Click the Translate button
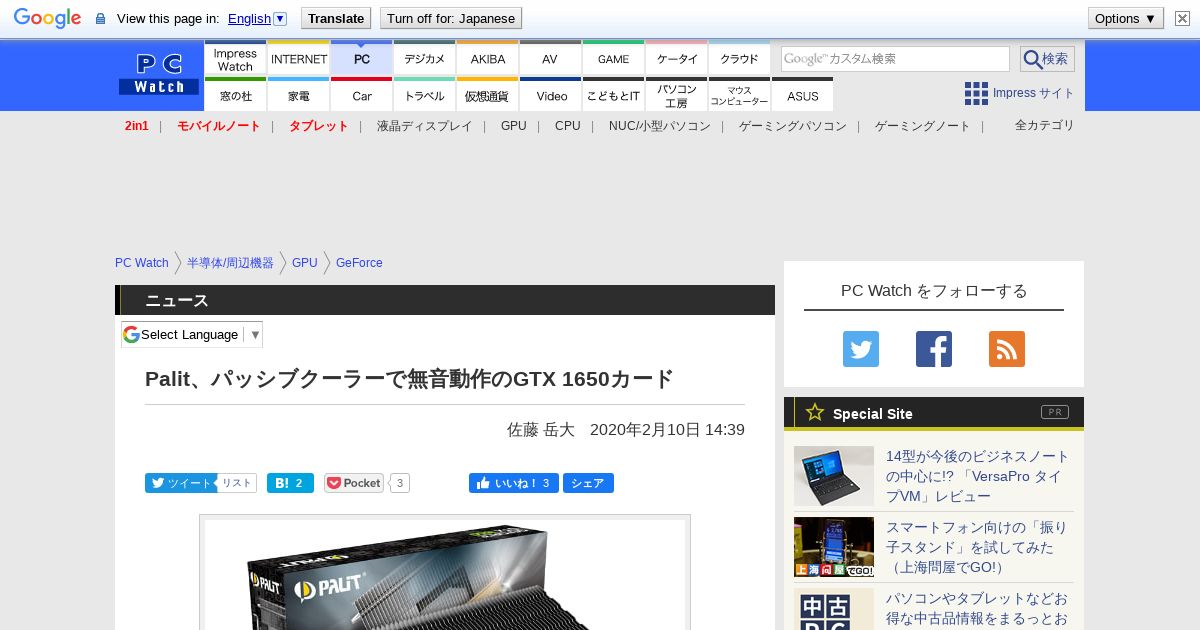 click(336, 18)
